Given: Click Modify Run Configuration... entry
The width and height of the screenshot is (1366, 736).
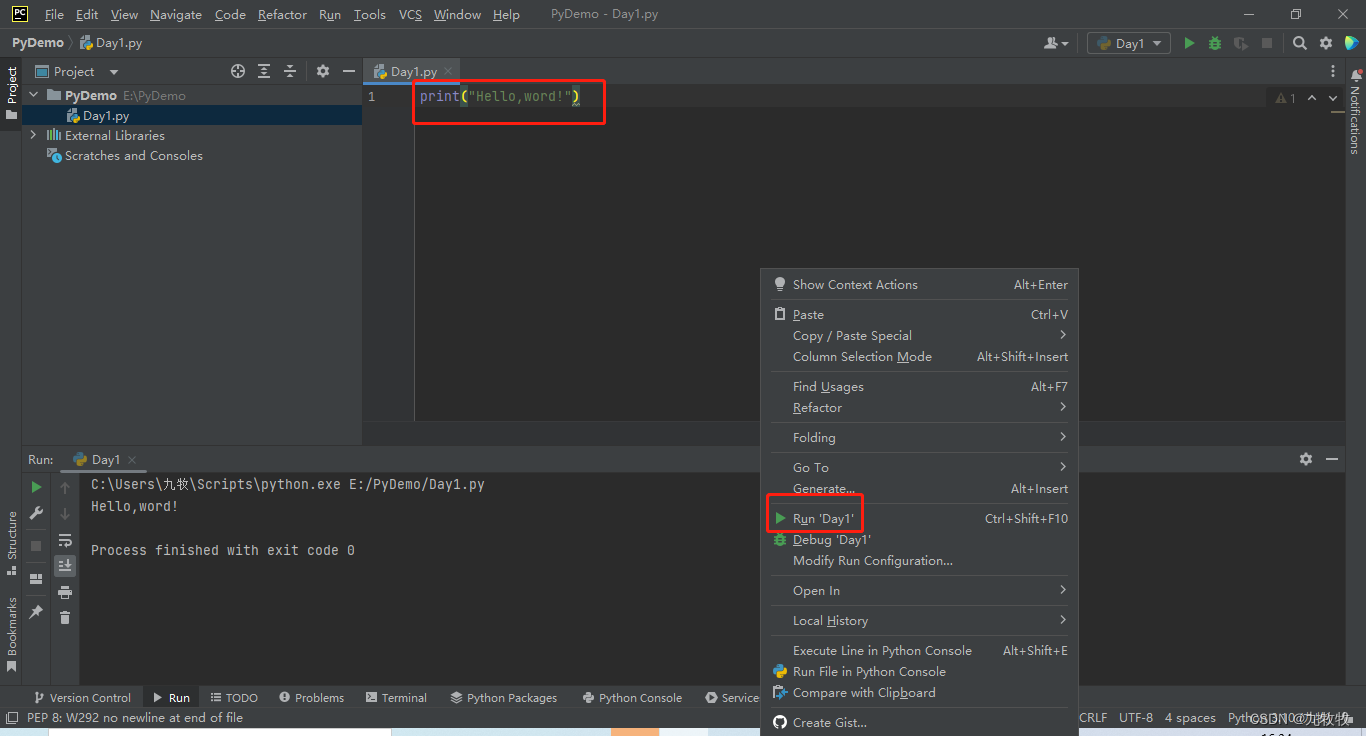Looking at the screenshot, I should tap(920, 561).
